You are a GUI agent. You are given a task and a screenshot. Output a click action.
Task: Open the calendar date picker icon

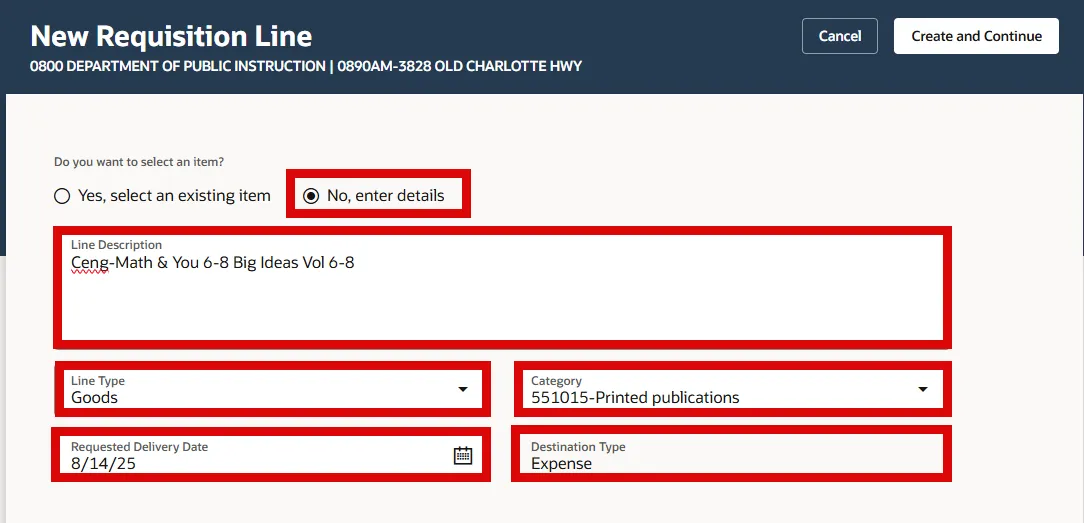(462, 455)
